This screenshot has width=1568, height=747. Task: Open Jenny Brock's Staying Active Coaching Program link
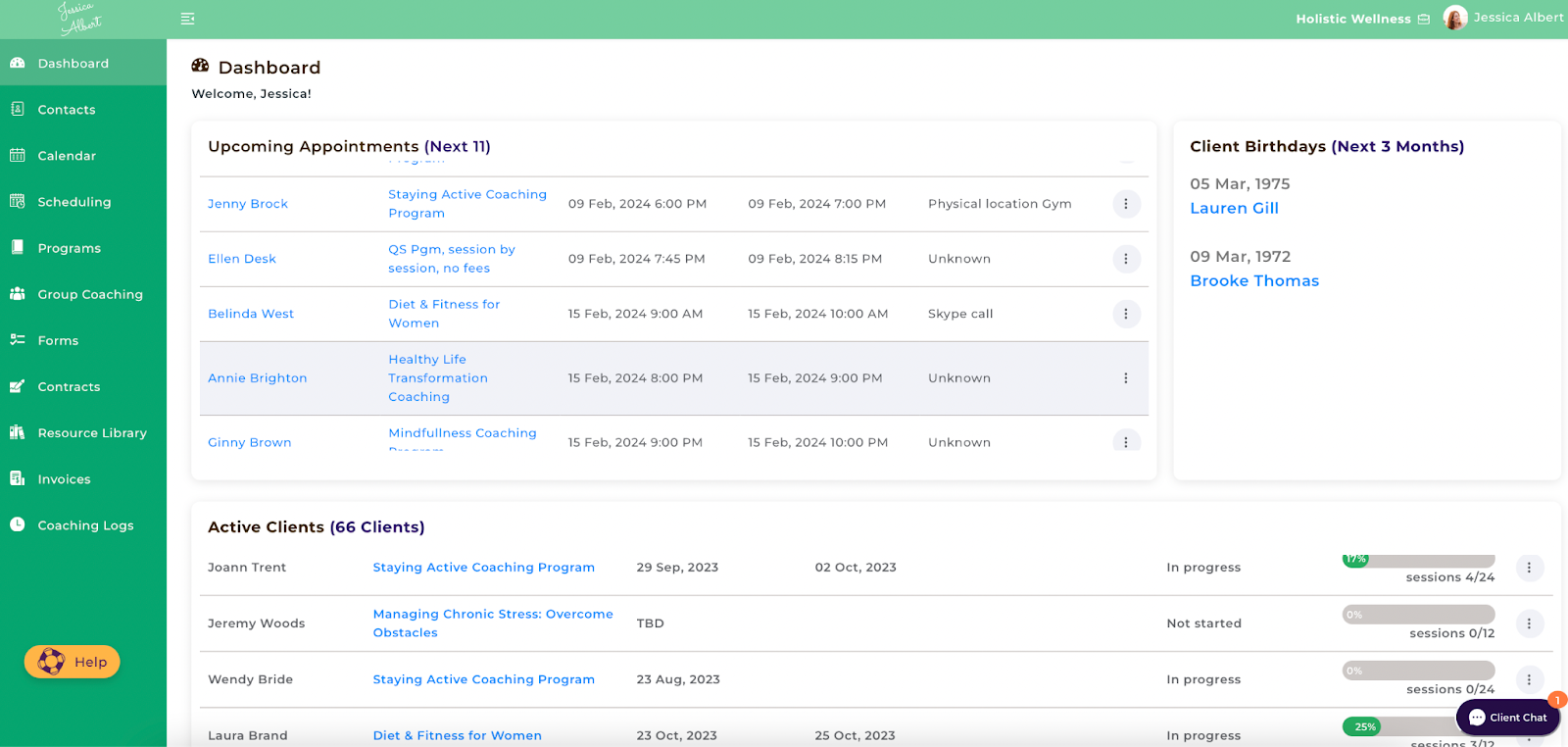pyautogui.click(x=467, y=204)
